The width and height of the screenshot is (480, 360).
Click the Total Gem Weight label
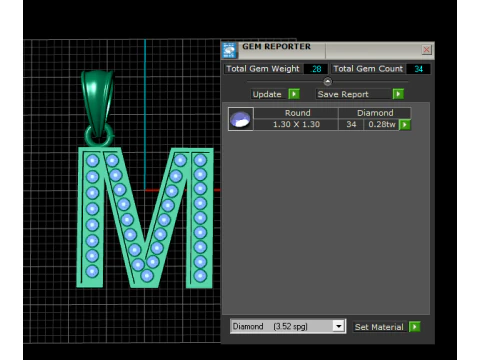(263, 69)
